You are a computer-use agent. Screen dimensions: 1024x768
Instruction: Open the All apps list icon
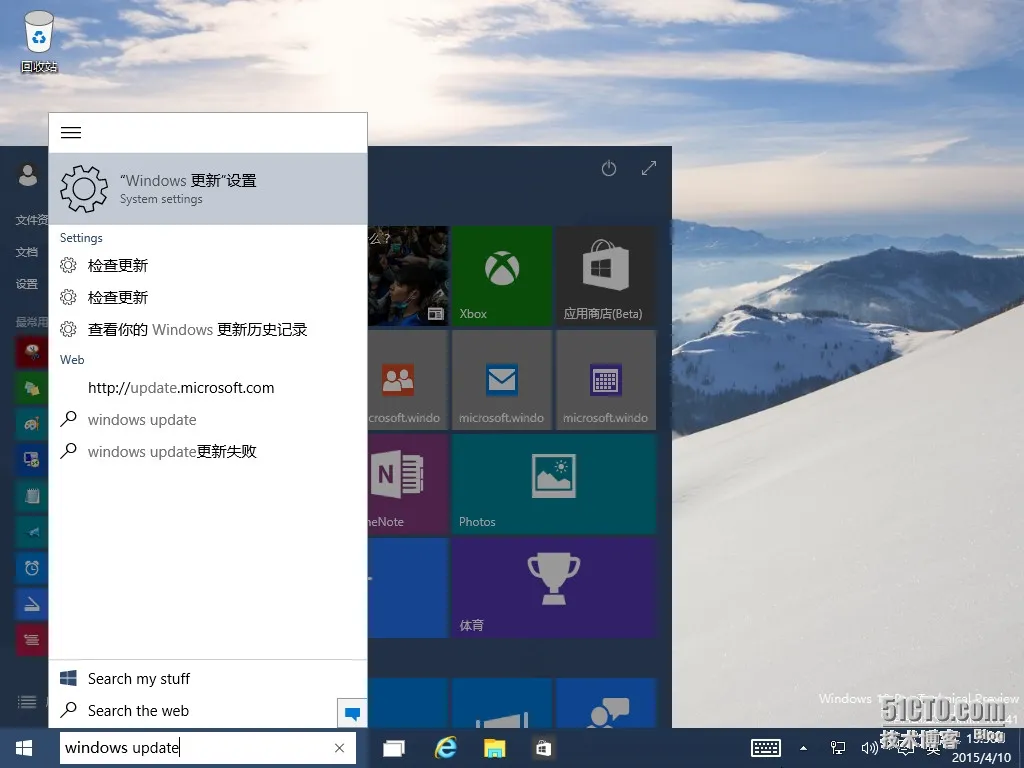(27, 702)
